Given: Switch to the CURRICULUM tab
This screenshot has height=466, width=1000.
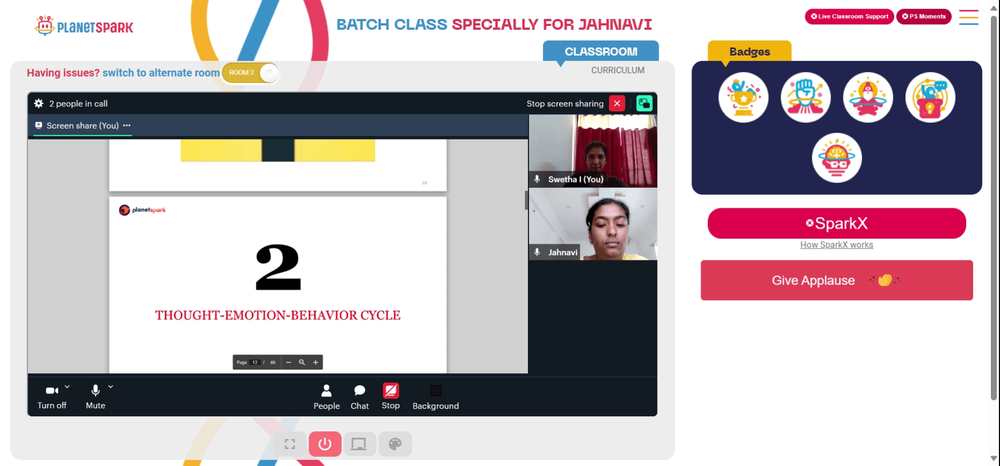Looking at the screenshot, I should point(617,70).
